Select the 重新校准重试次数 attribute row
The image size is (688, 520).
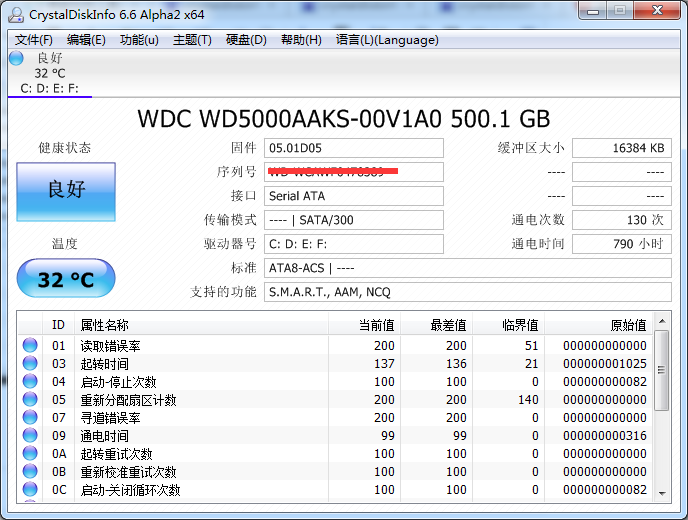click(x=335, y=472)
